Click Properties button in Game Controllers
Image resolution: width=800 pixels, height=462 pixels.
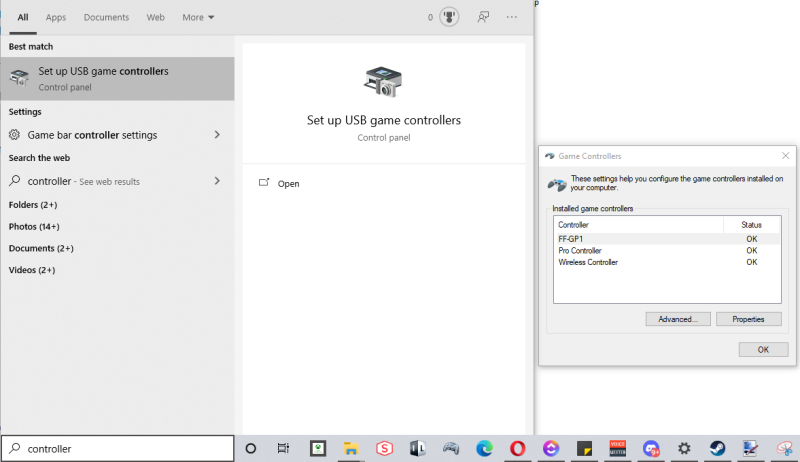pyautogui.click(x=748, y=319)
